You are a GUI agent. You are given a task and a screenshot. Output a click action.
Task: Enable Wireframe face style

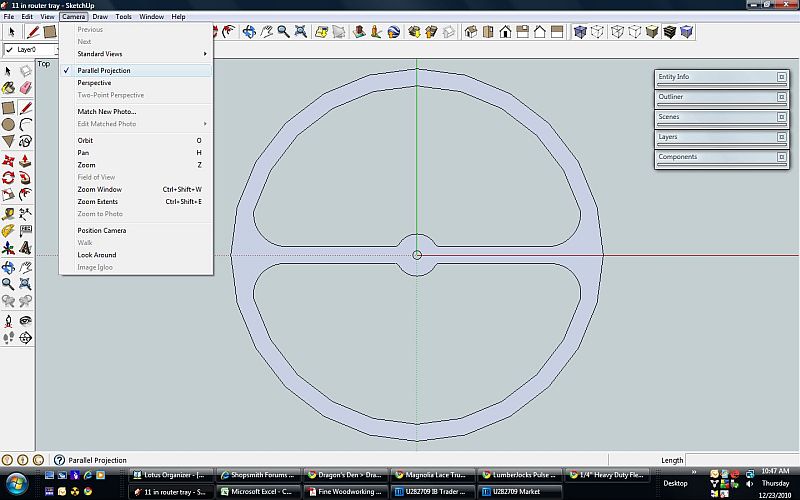[x=617, y=32]
